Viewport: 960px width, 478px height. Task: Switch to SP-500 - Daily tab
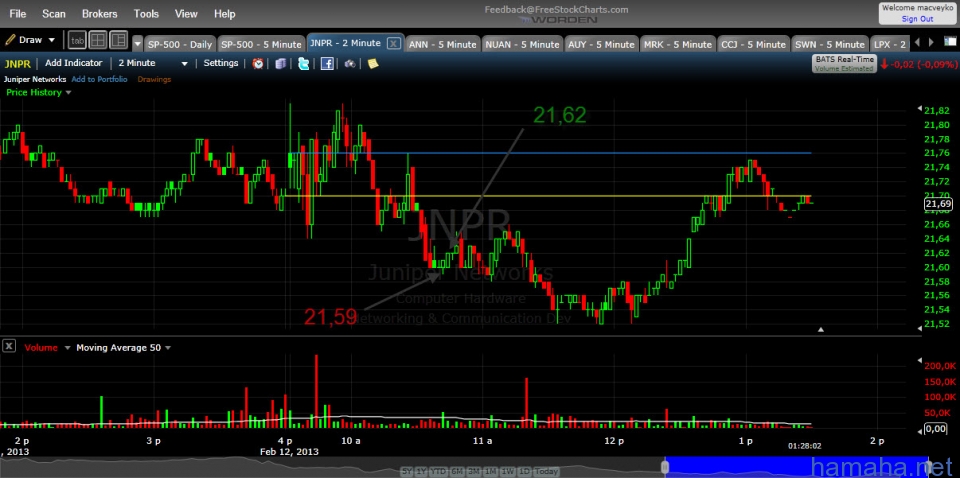click(180, 44)
